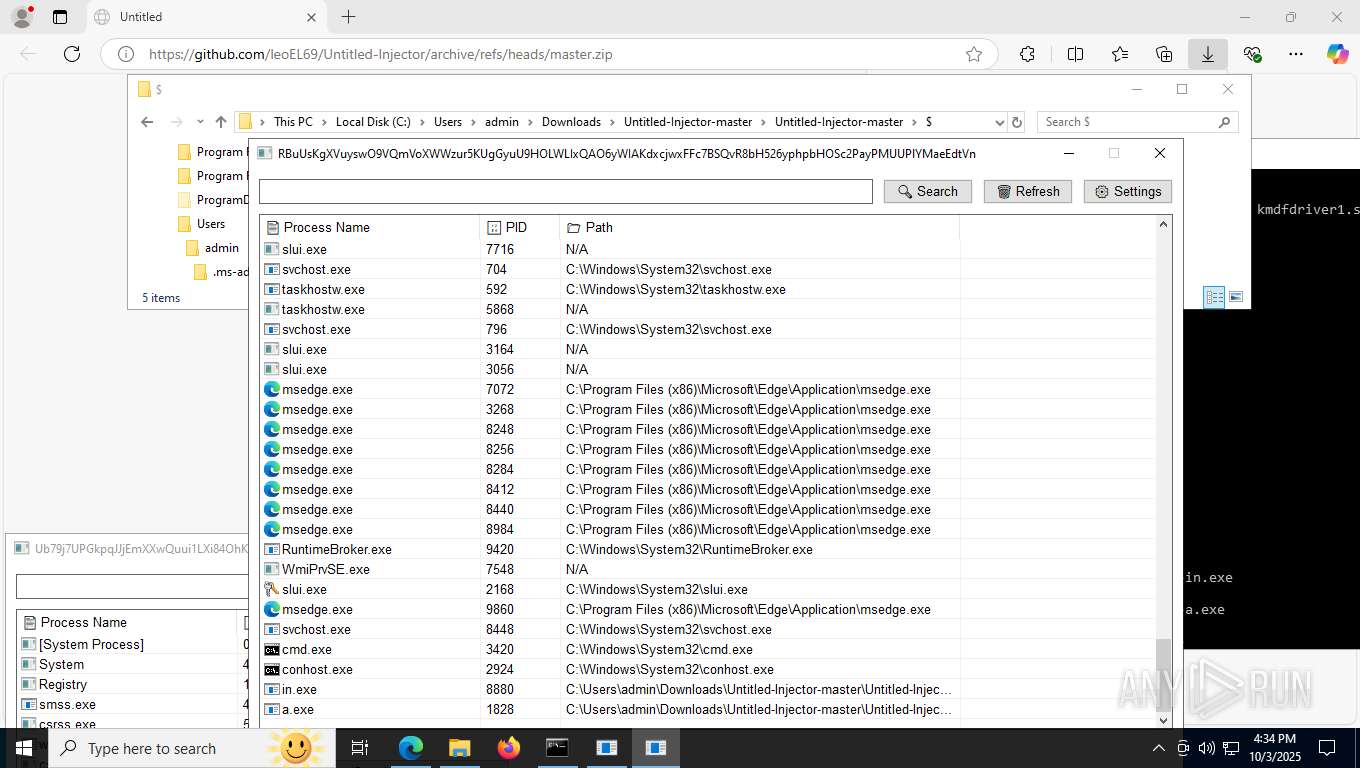Add page to favorites star icon

pos(974,54)
